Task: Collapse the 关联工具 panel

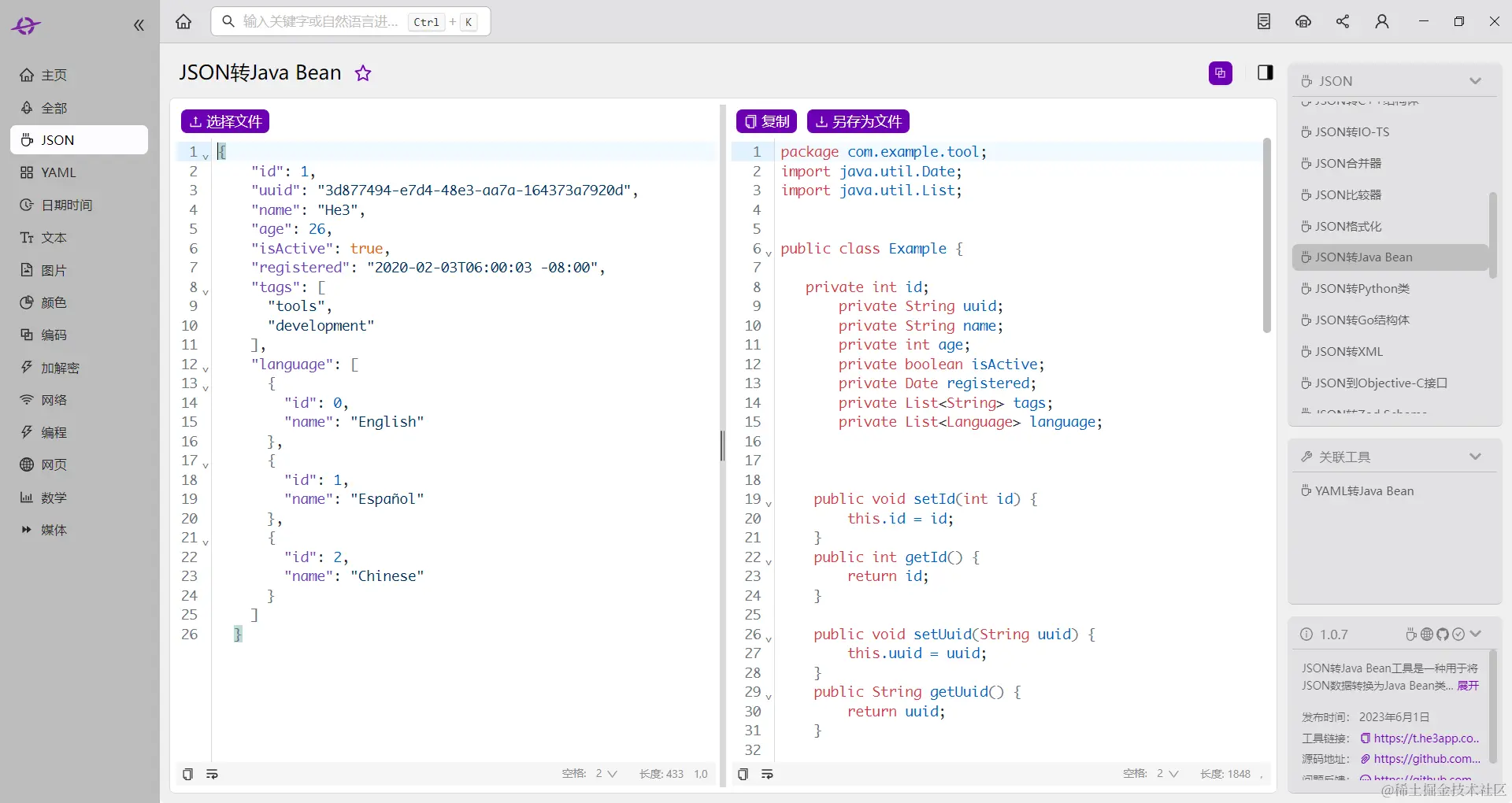Action: (1475, 457)
